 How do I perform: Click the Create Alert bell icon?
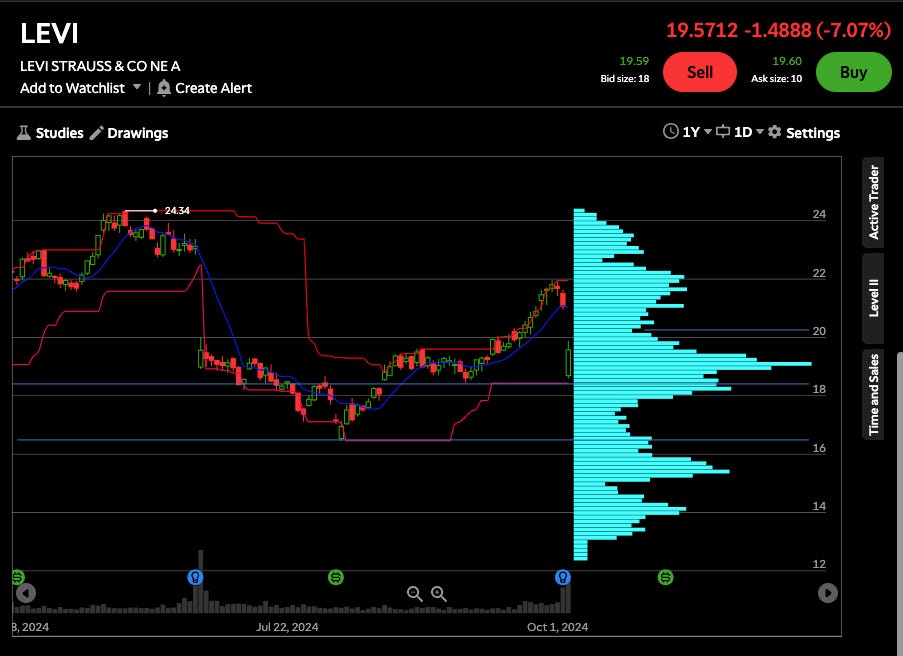click(164, 88)
